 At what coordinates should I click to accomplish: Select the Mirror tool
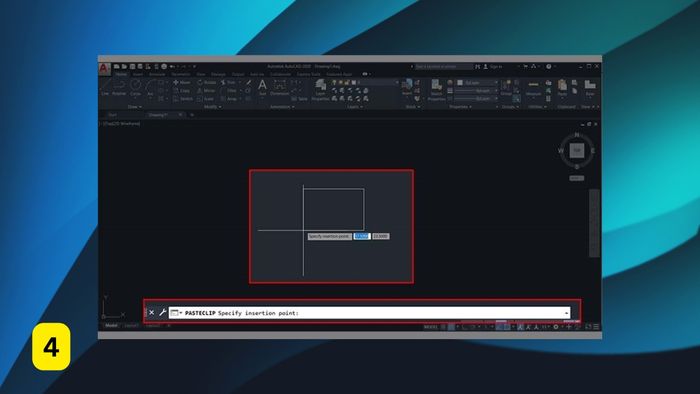click(206, 91)
